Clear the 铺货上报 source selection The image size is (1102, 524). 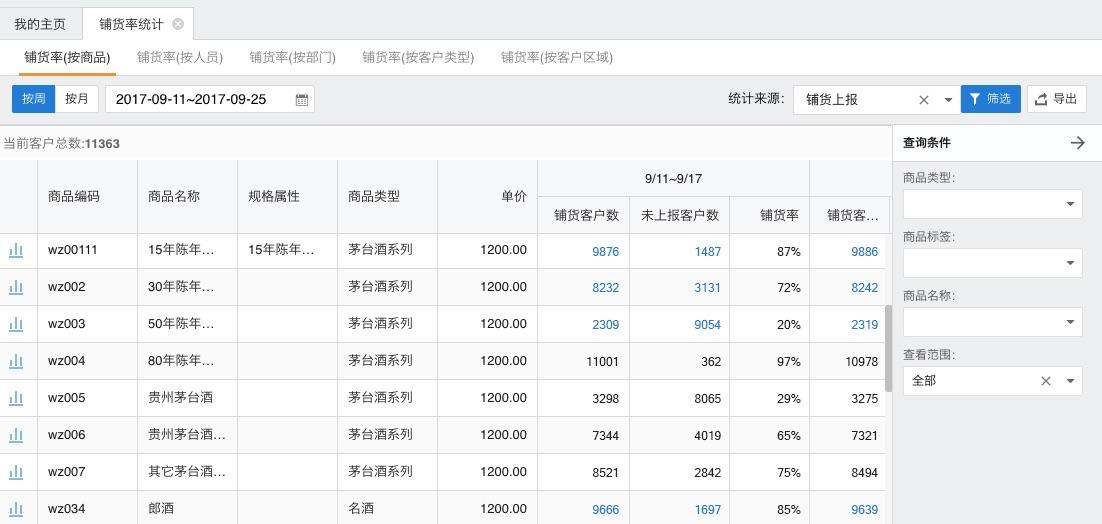pyautogui.click(x=923, y=100)
